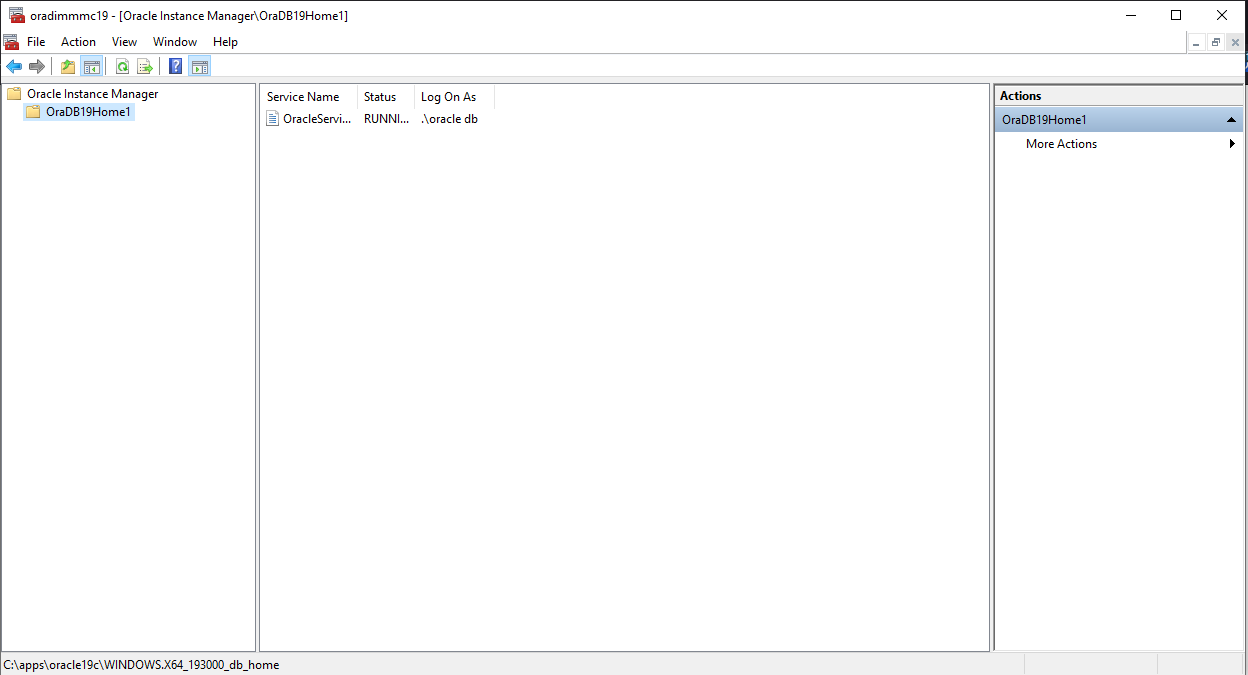
Task: Click the Back navigation arrow
Action: (13, 66)
